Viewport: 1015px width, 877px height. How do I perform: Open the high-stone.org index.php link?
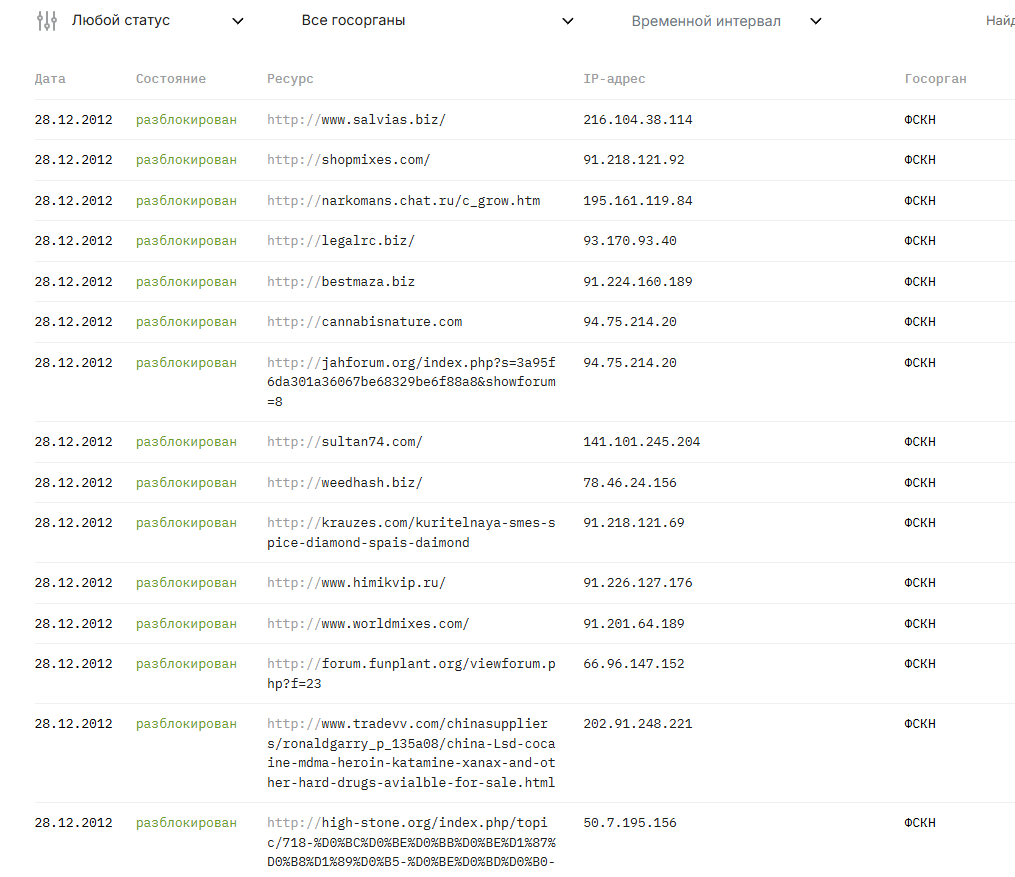point(411,842)
